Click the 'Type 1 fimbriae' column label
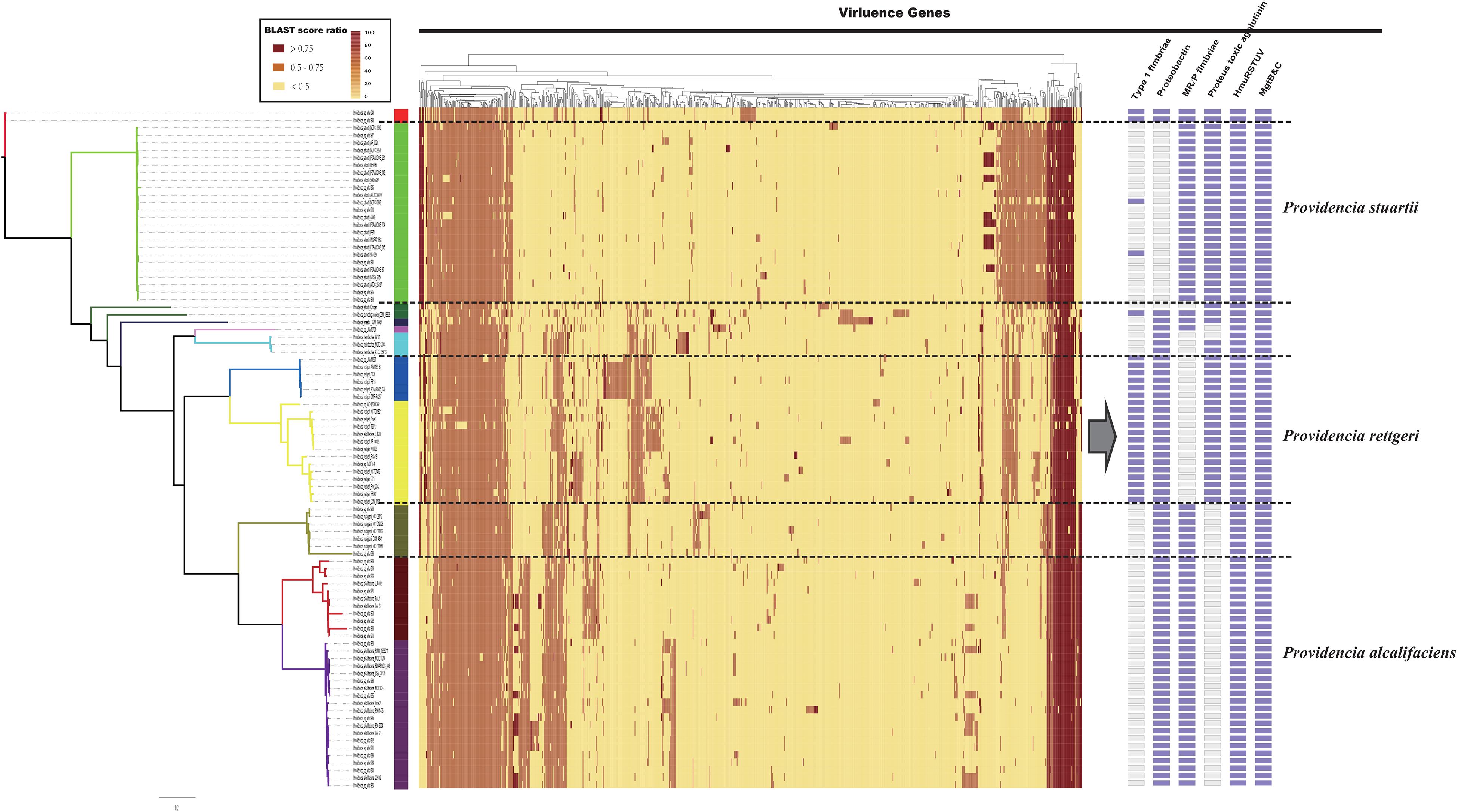 (1151, 69)
